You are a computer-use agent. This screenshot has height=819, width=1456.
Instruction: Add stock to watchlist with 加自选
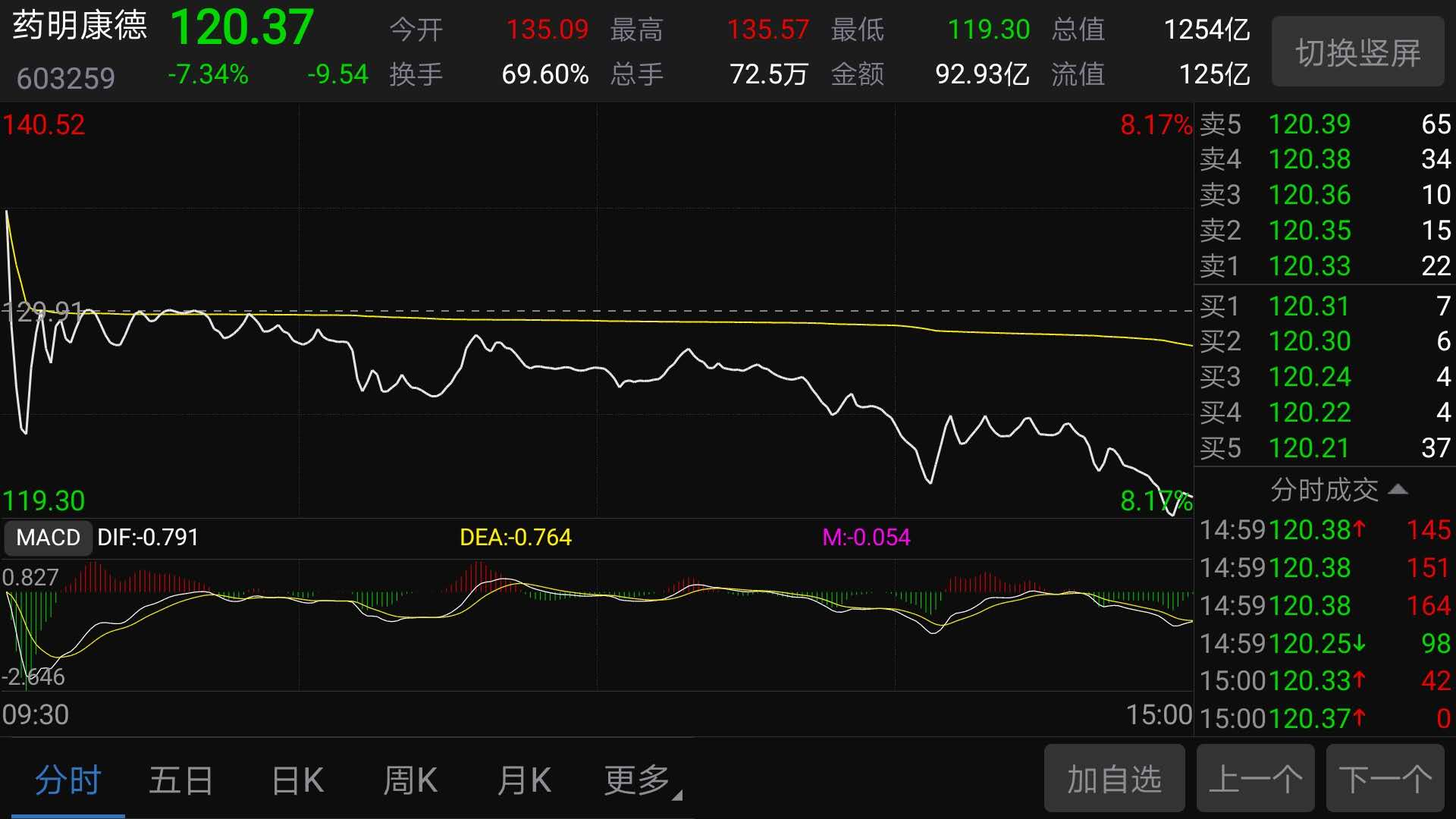[1113, 779]
